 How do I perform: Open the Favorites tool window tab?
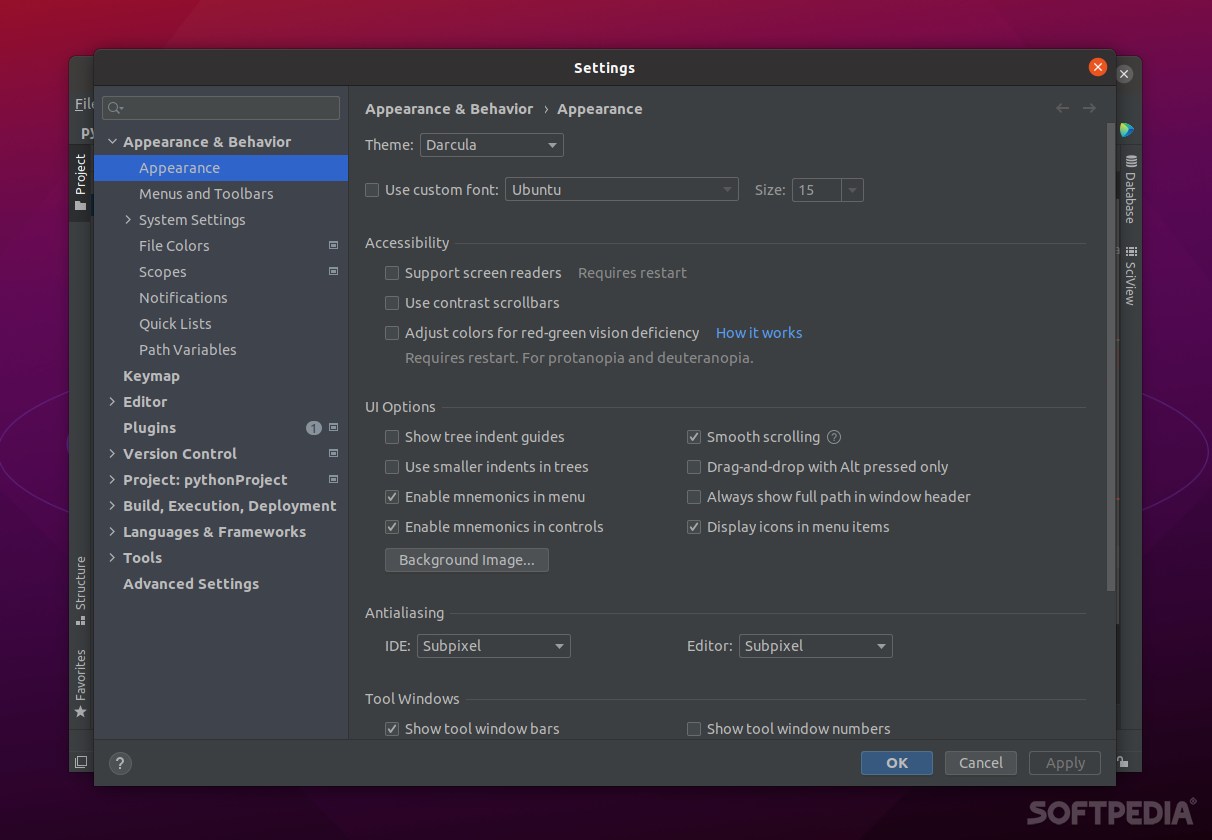80,683
